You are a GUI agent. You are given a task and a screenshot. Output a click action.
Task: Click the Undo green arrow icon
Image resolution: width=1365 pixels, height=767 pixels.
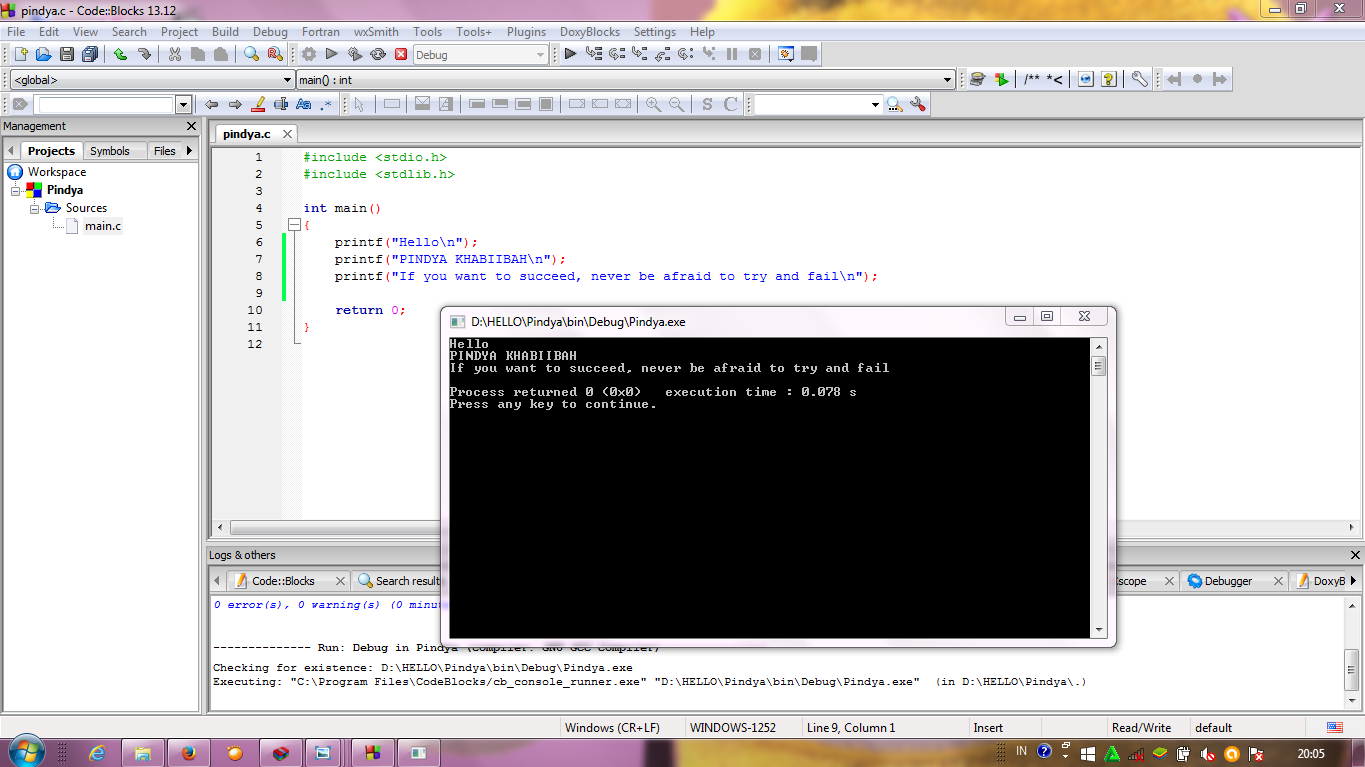click(x=120, y=54)
